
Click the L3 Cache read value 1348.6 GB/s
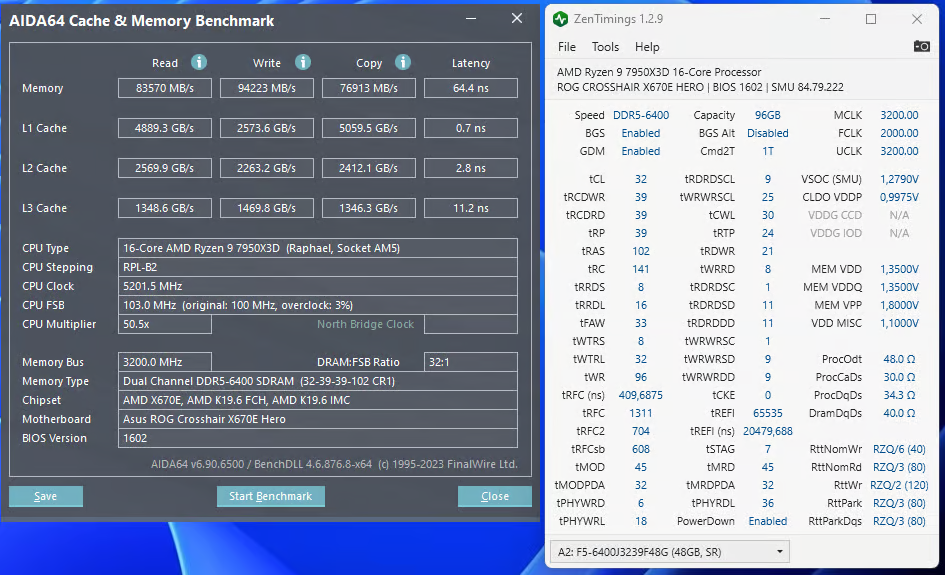click(165, 208)
